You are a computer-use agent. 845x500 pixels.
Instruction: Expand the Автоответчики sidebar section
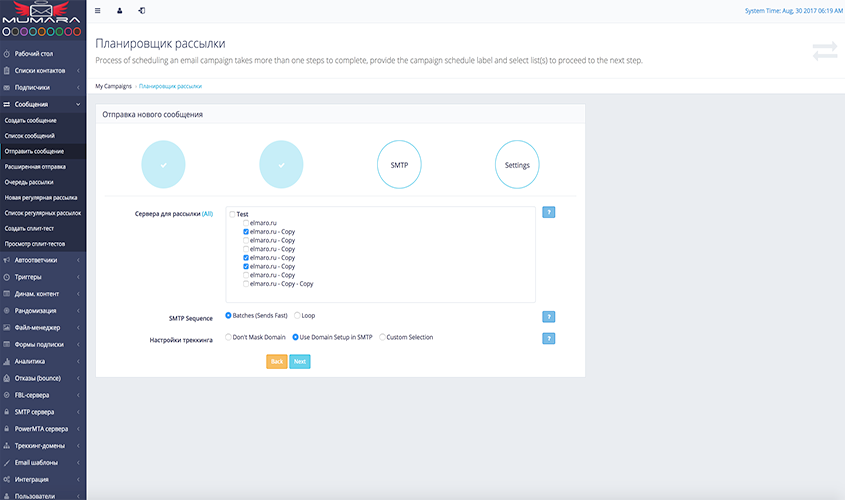click(42, 259)
